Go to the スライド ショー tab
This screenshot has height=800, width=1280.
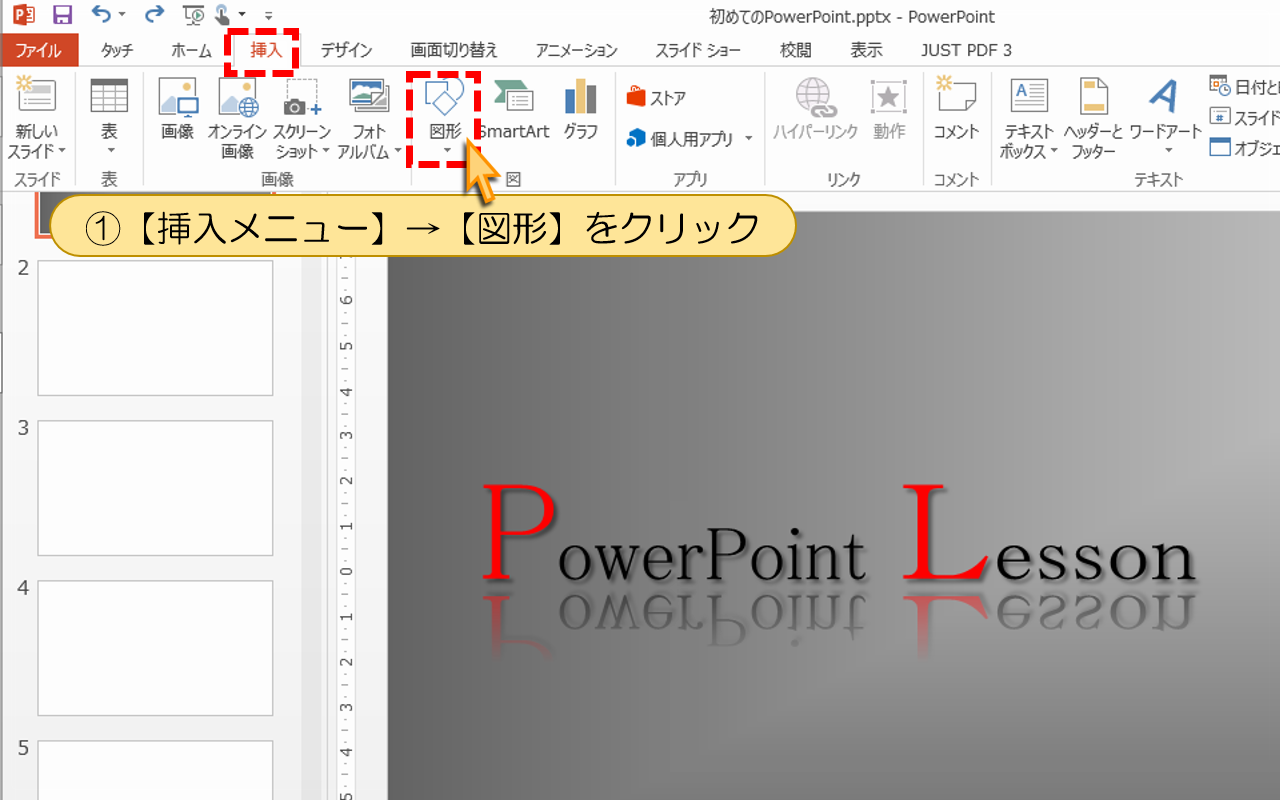coord(698,50)
